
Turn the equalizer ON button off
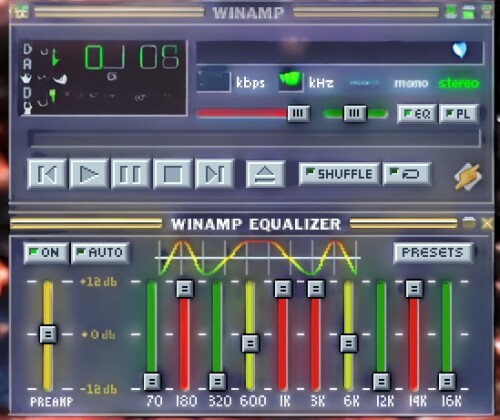[46, 253]
